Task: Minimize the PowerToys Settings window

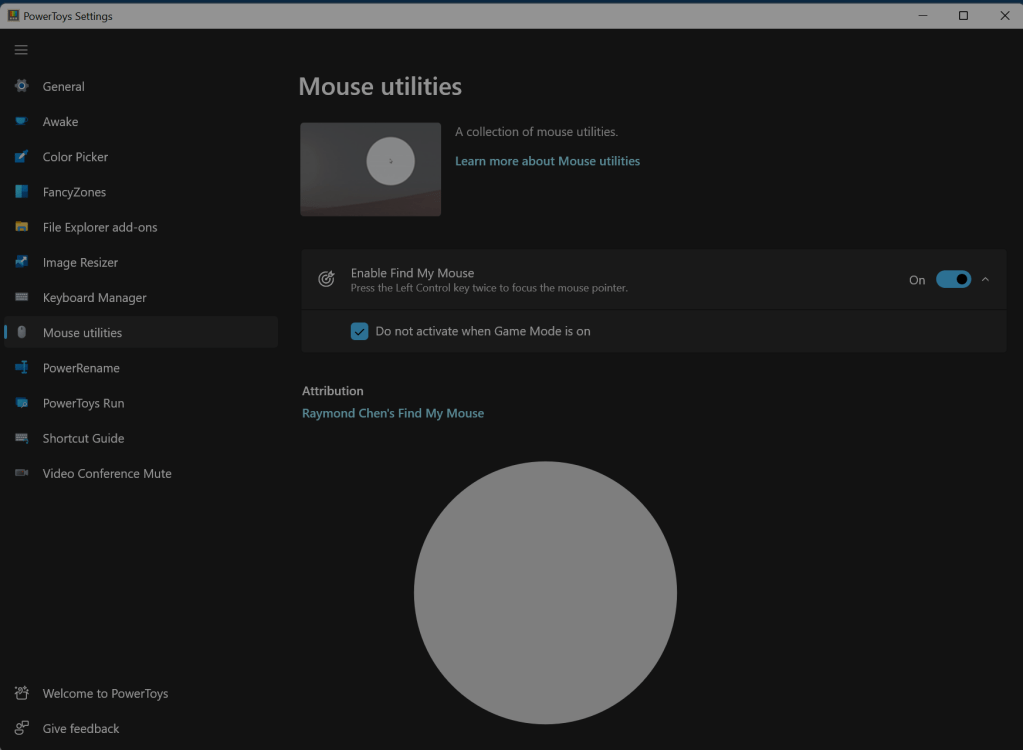Action: (923, 16)
